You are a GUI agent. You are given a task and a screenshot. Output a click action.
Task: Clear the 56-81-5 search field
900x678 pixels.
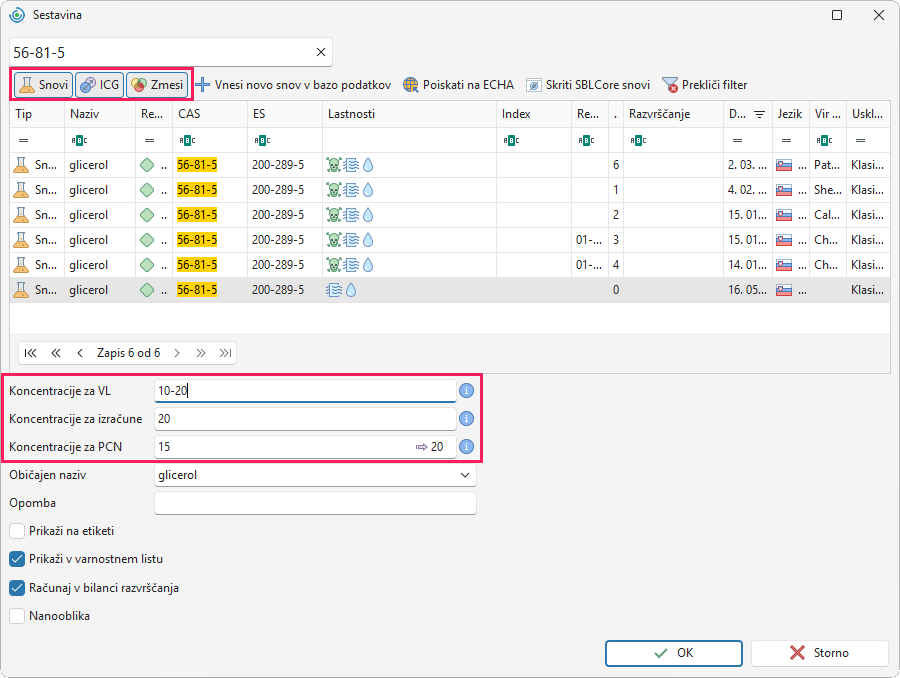(321, 52)
